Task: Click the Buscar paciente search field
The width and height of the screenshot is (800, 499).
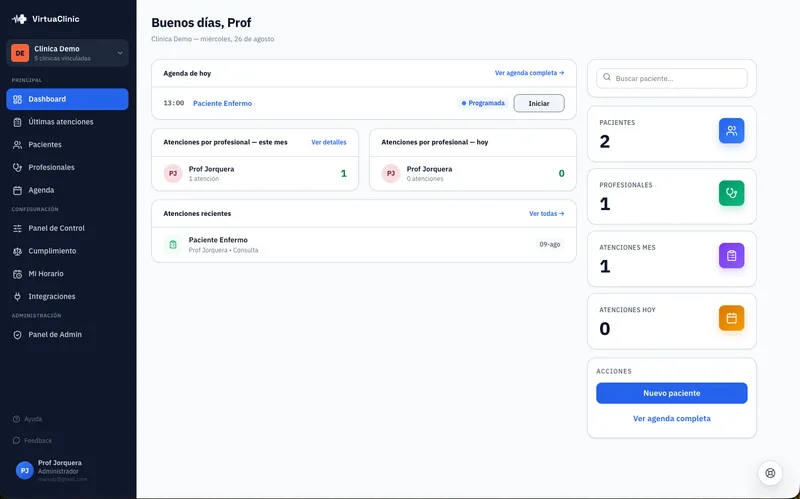Action: (671, 78)
